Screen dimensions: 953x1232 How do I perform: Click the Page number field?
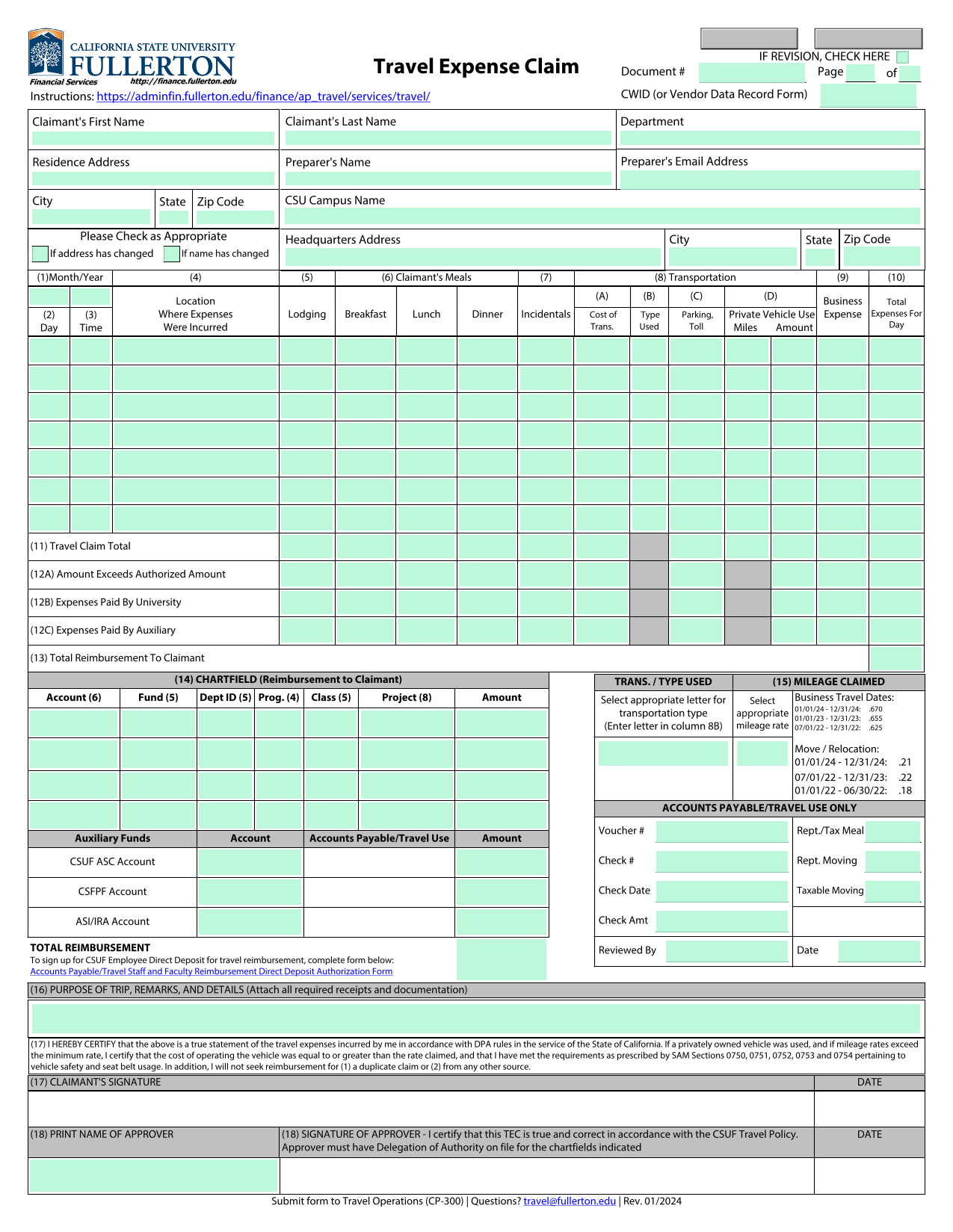[860, 73]
